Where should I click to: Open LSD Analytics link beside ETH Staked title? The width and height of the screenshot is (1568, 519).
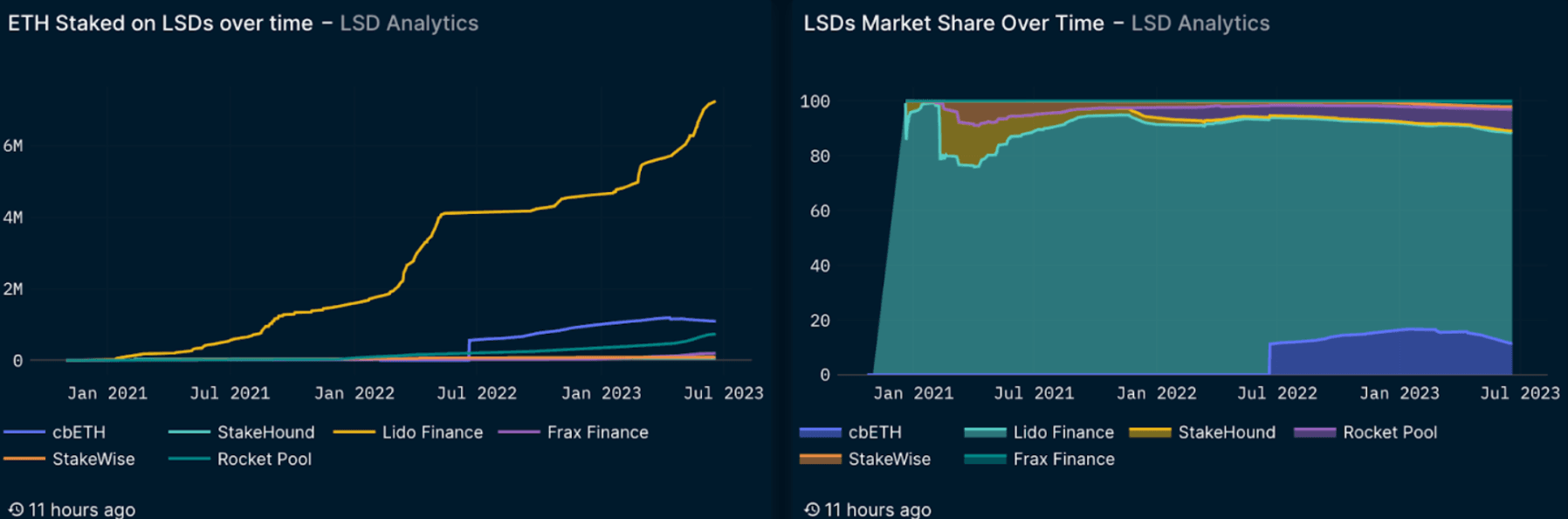click(x=409, y=24)
